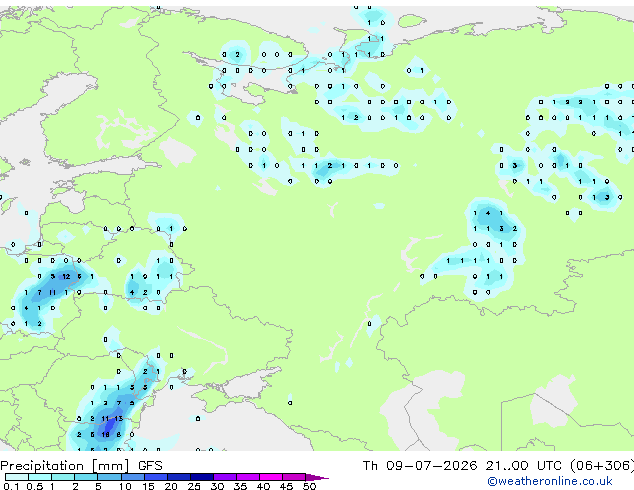Select the 25–30 mm navy legend swatch
The height and width of the screenshot is (490, 634).
tap(201, 477)
